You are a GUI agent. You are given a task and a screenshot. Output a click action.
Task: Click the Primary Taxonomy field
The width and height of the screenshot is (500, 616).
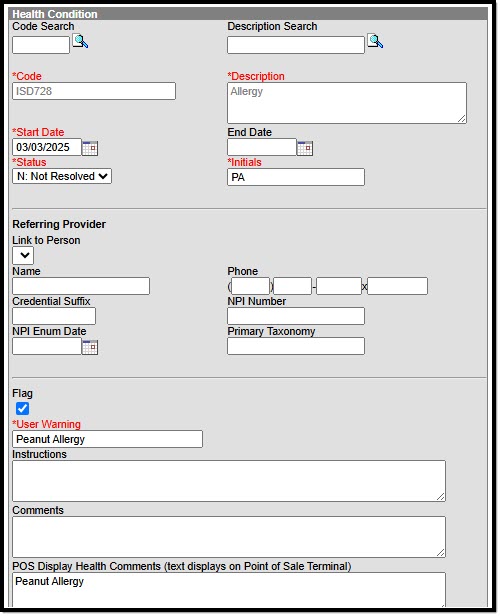[x=296, y=346]
